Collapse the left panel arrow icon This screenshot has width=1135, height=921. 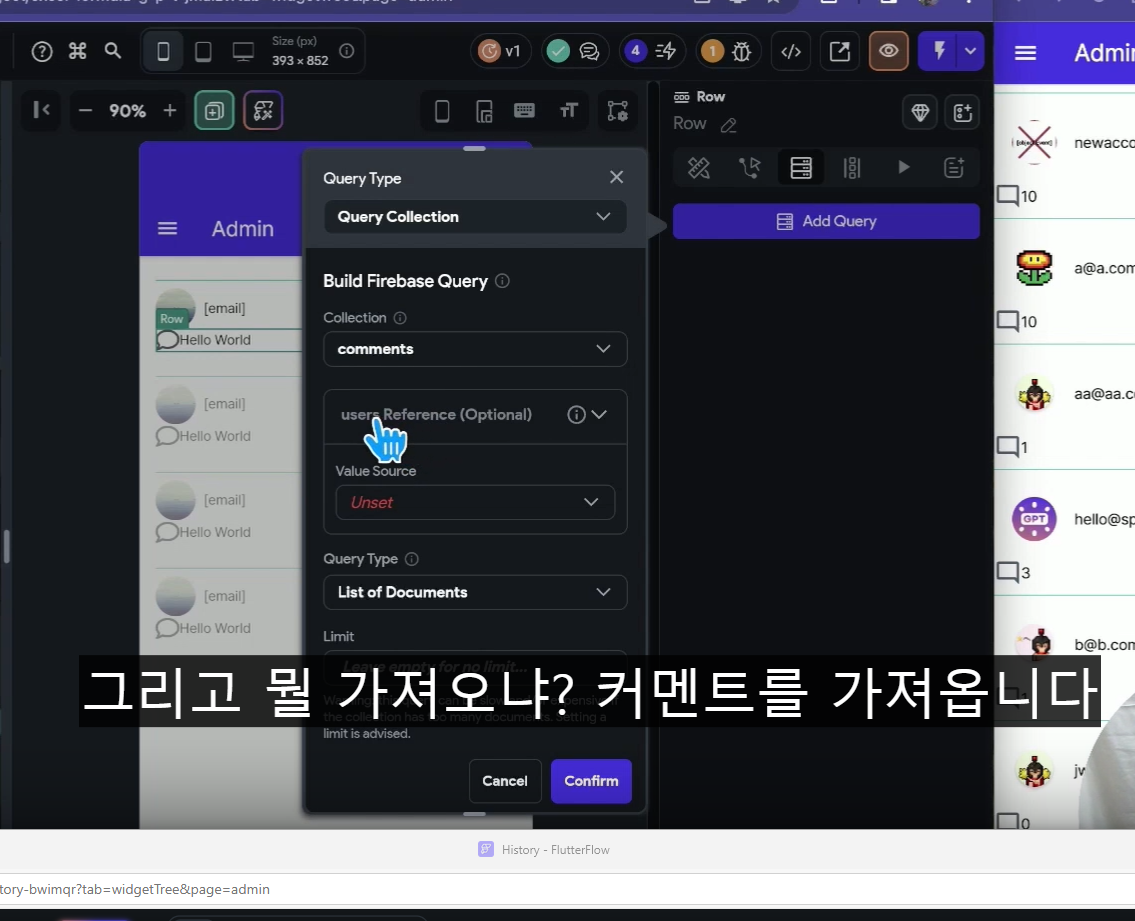[x=41, y=110]
